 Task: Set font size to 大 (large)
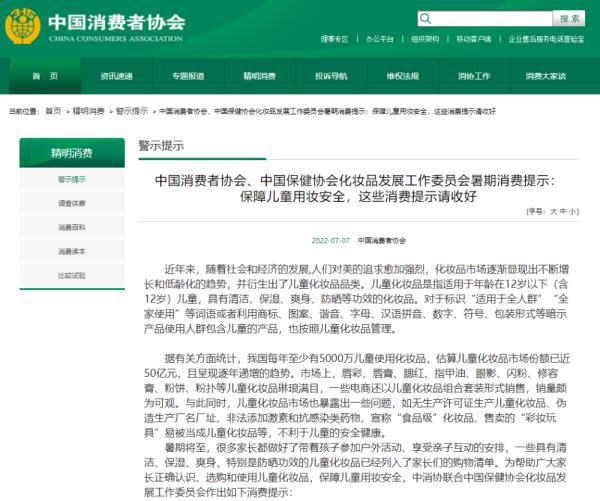point(554,211)
